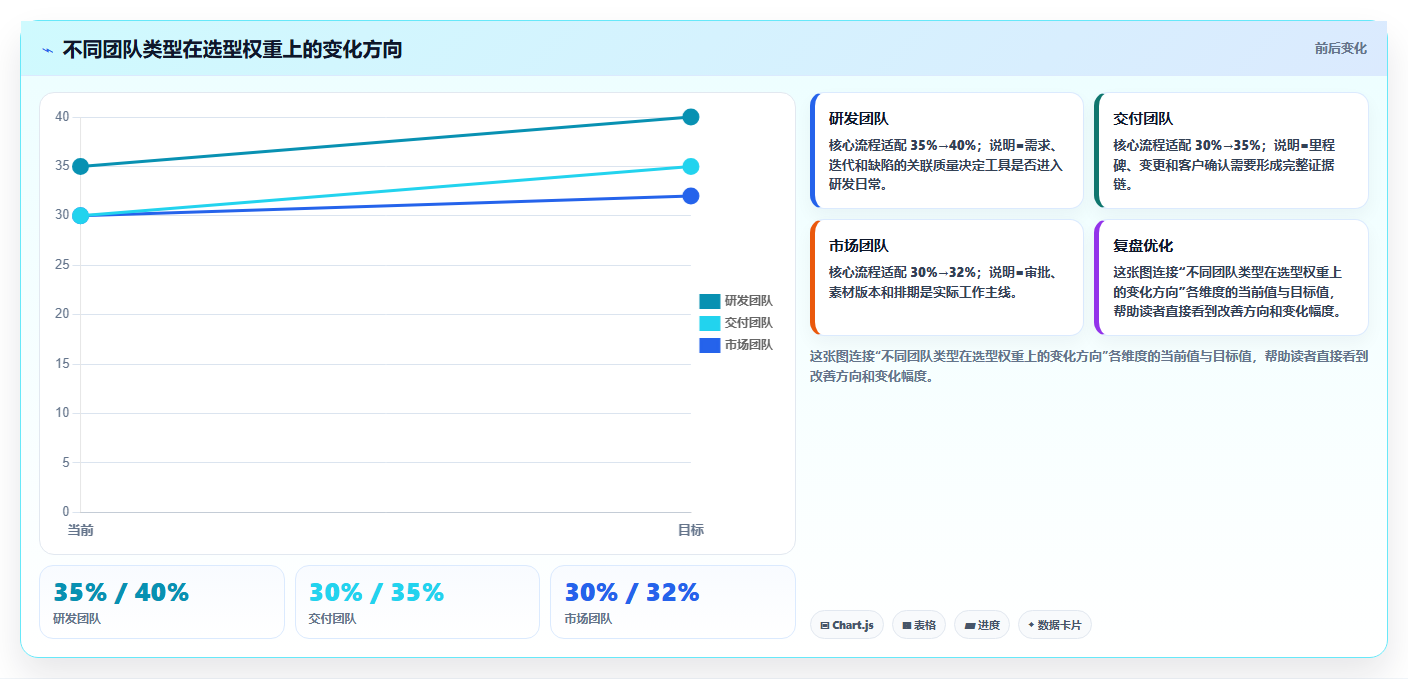Screen dimensions: 1408x679
Task: Click the 核心流程适配 35%→40% description text
Action: (x=946, y=164)
